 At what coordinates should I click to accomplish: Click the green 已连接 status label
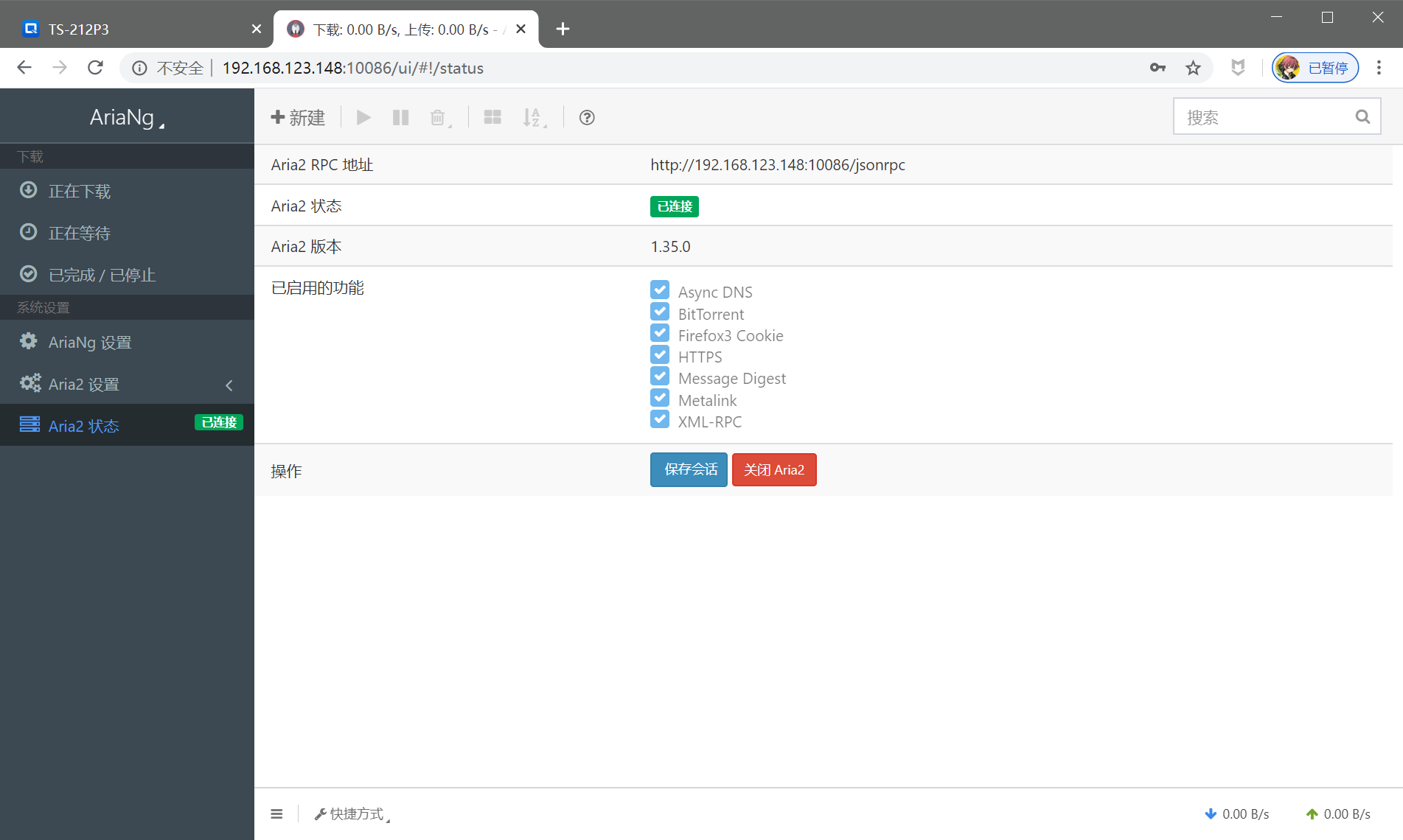pos(675,206)
